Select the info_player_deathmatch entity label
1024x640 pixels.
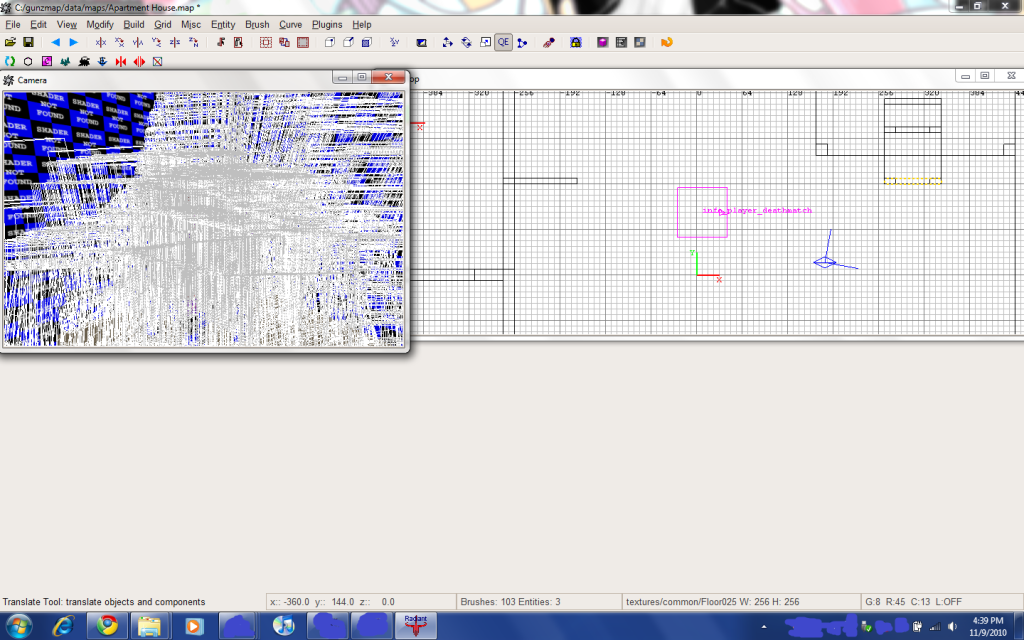[757, 211]
